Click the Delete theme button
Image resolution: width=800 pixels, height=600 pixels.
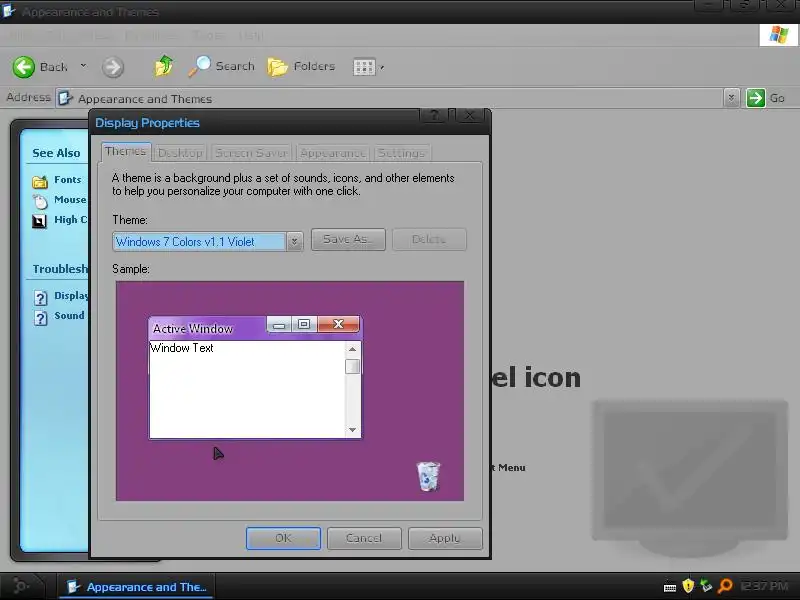[429, 239]
